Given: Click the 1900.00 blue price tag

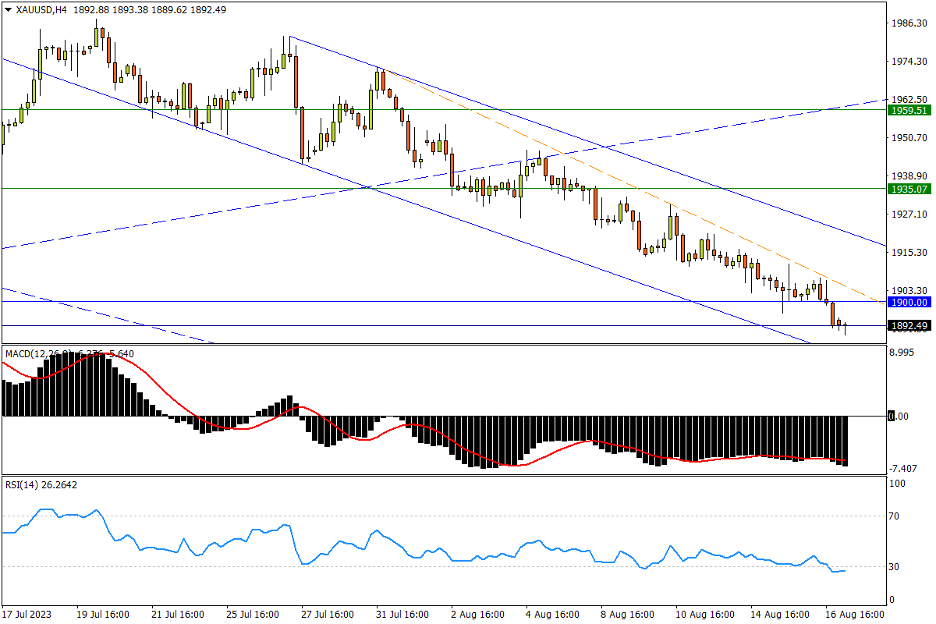Looking at the screenshot, I should point(909,302).
